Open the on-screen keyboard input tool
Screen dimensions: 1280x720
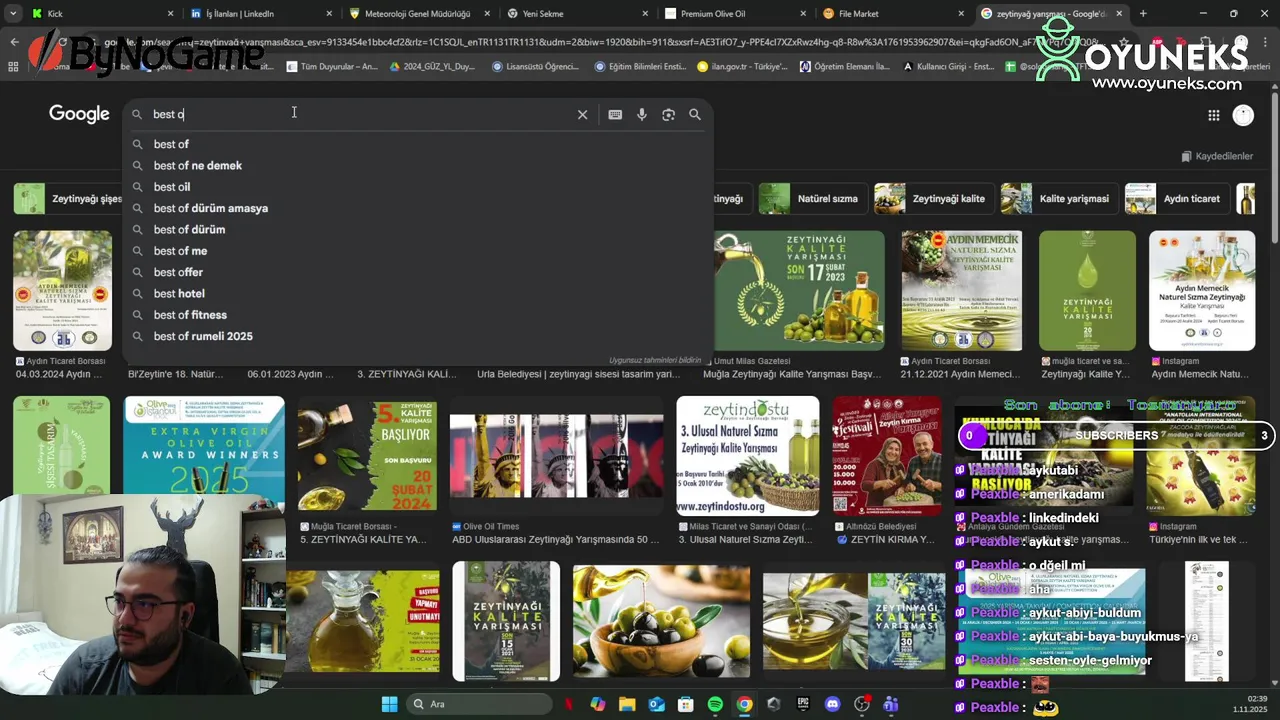point(615,115)
